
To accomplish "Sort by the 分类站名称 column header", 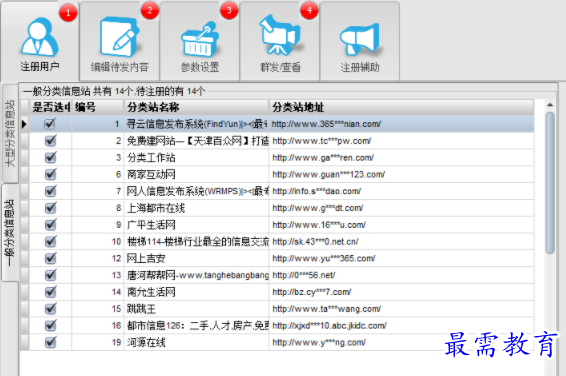I will tap(196, 107).
